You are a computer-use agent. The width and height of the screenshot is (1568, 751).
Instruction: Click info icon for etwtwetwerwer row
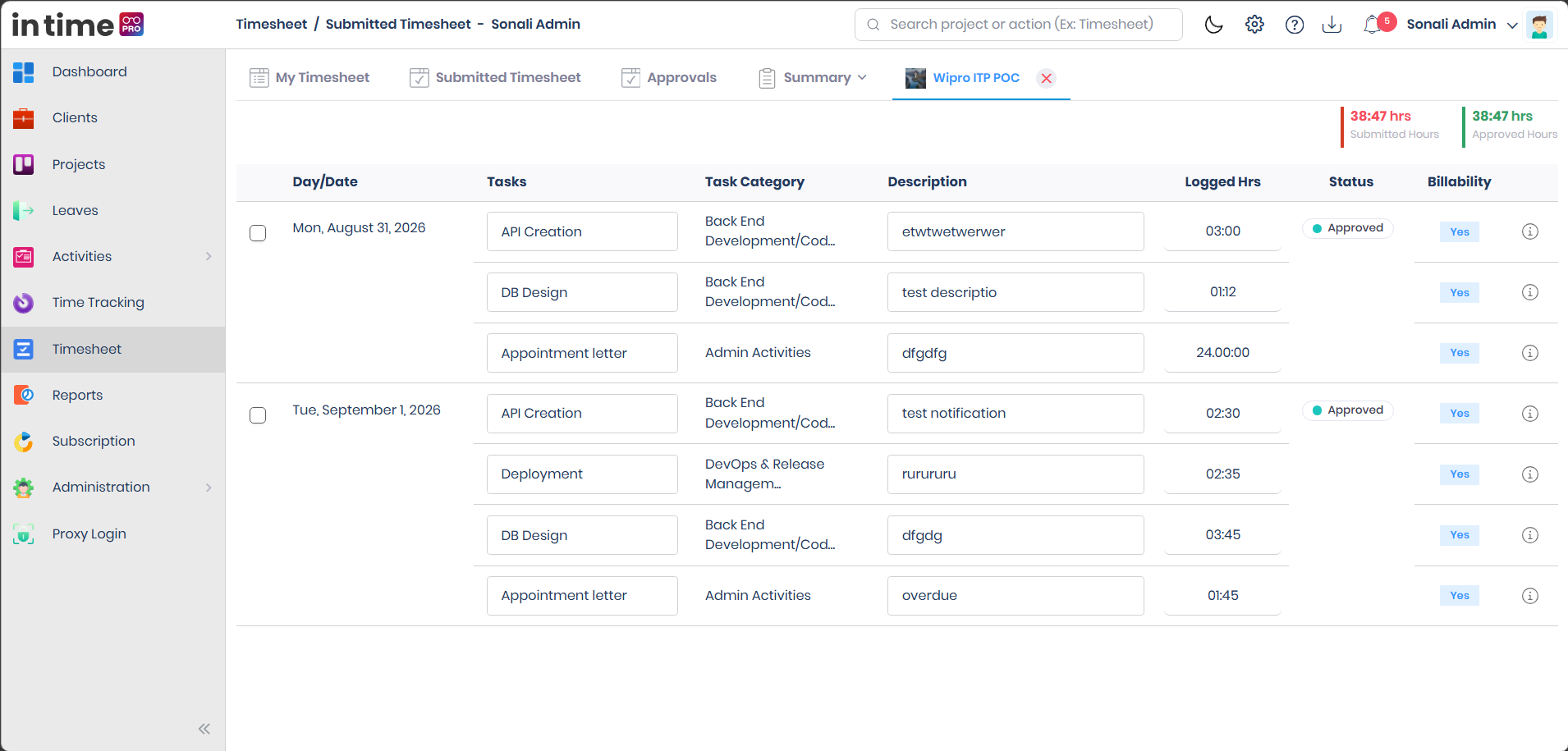tap(1530, 231)
